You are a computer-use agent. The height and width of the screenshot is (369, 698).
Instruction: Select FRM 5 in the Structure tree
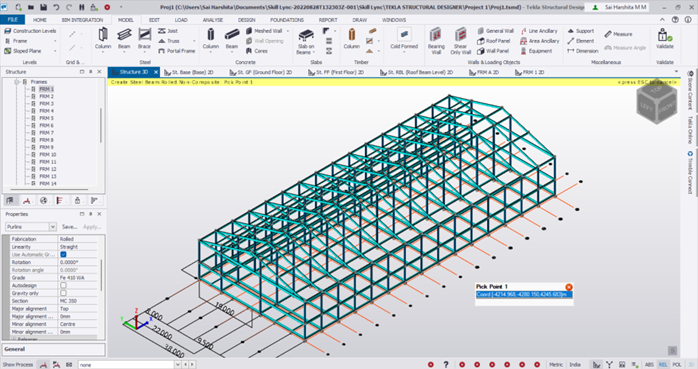tap(46, 118)
